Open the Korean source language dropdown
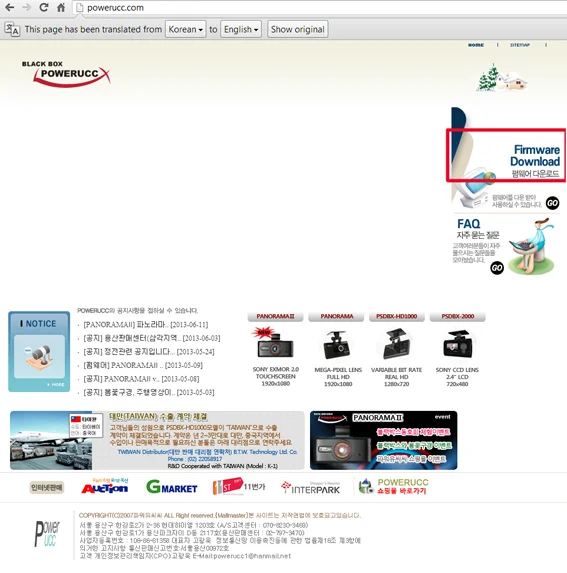This screenshot has height=573, width=567. pos(186,29)
